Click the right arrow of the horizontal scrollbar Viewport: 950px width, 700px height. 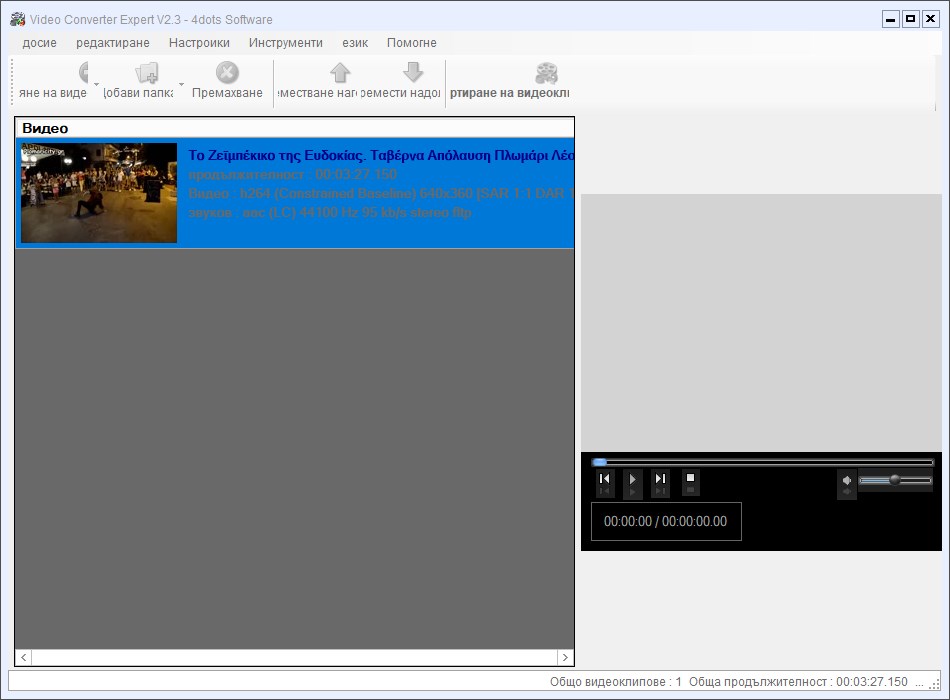[x=565, y=657]
